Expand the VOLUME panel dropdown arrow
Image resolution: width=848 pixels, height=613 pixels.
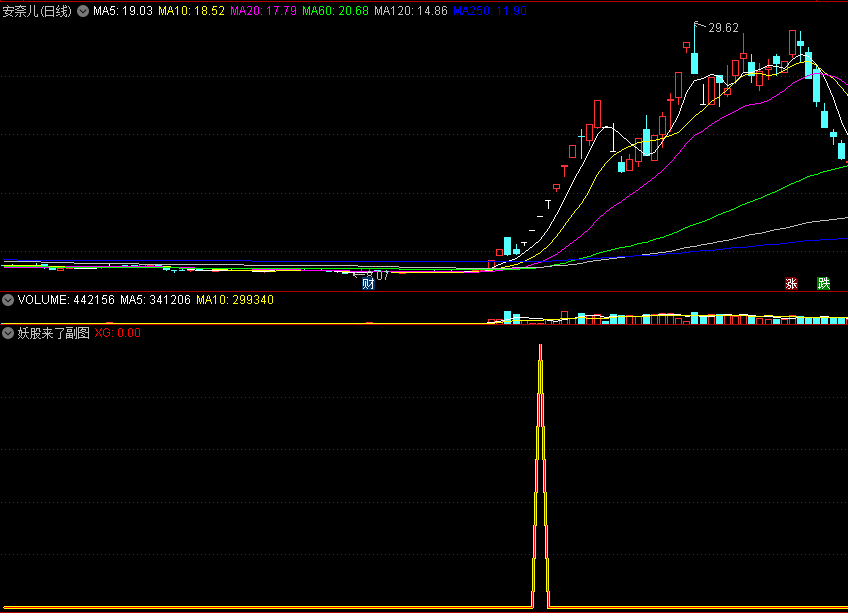pyautogui.click(x=8, y=300)
